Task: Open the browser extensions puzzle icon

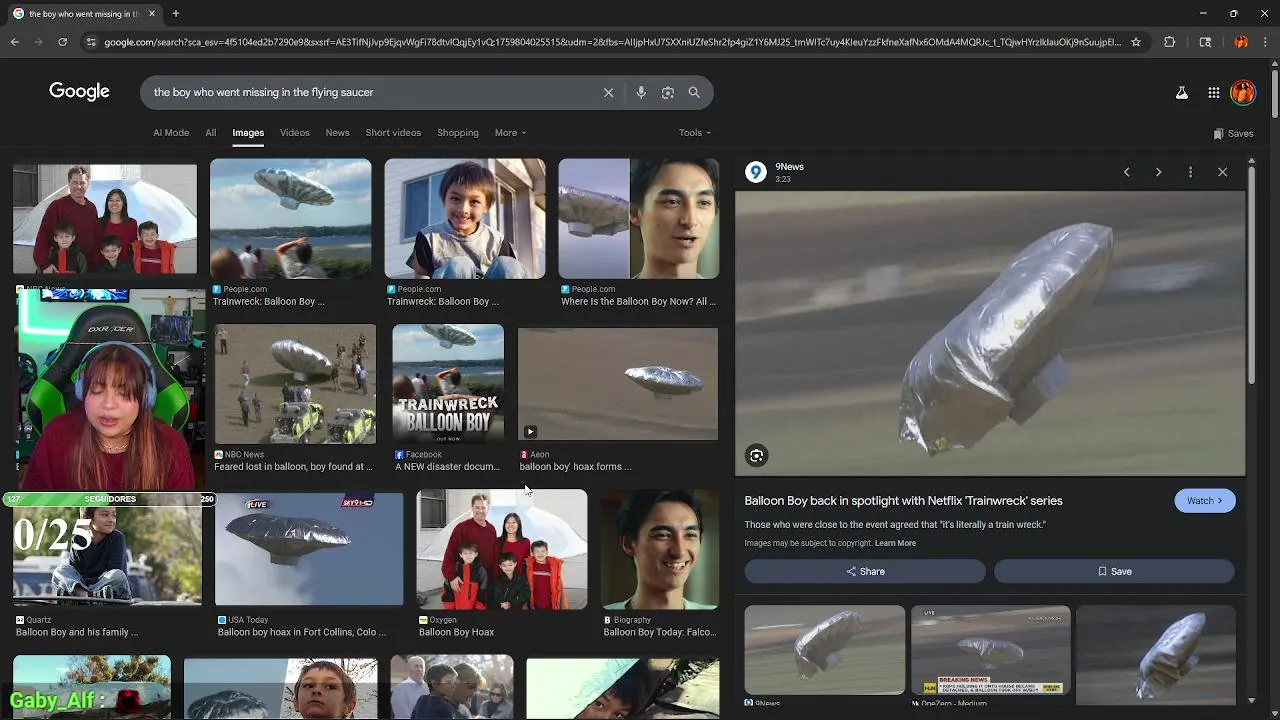Action: pyautogui.click(x=1169, y=42)
